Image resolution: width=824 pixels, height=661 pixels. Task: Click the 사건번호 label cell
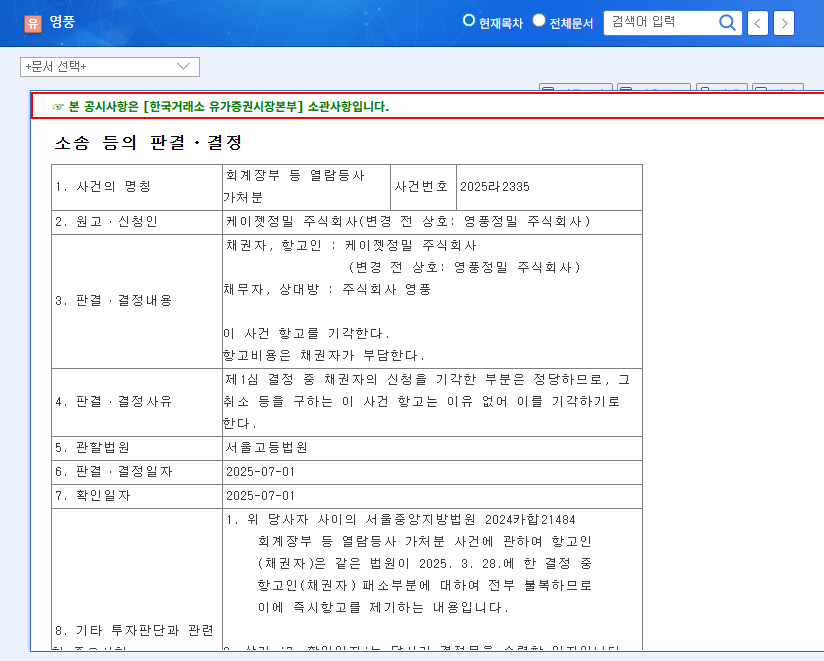[x=424, y=187]
